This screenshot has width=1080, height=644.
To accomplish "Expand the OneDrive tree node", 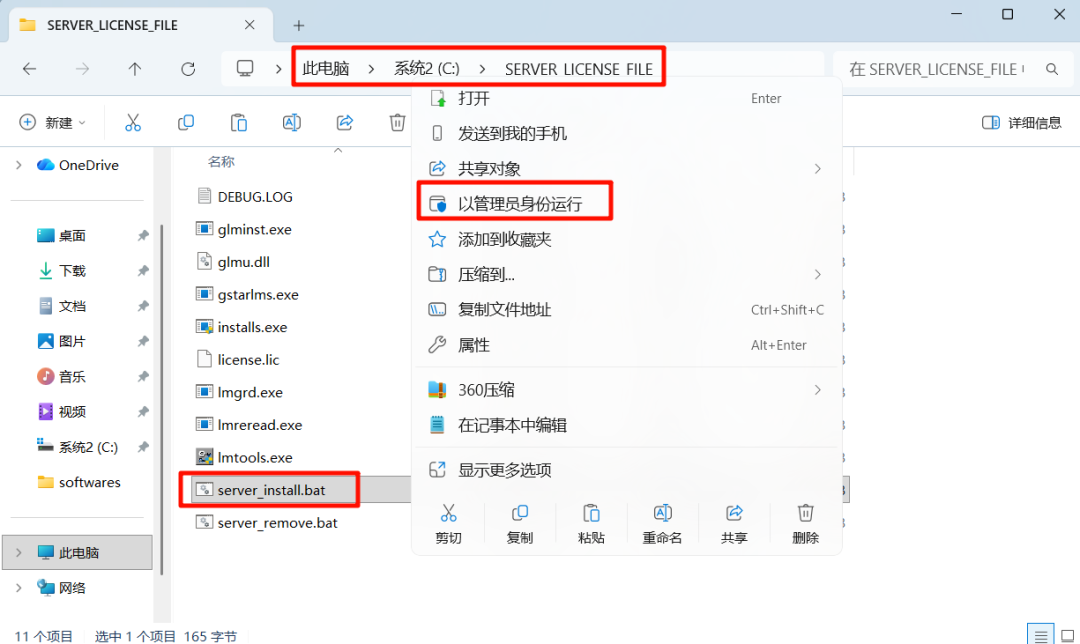I will coord(19,165).
